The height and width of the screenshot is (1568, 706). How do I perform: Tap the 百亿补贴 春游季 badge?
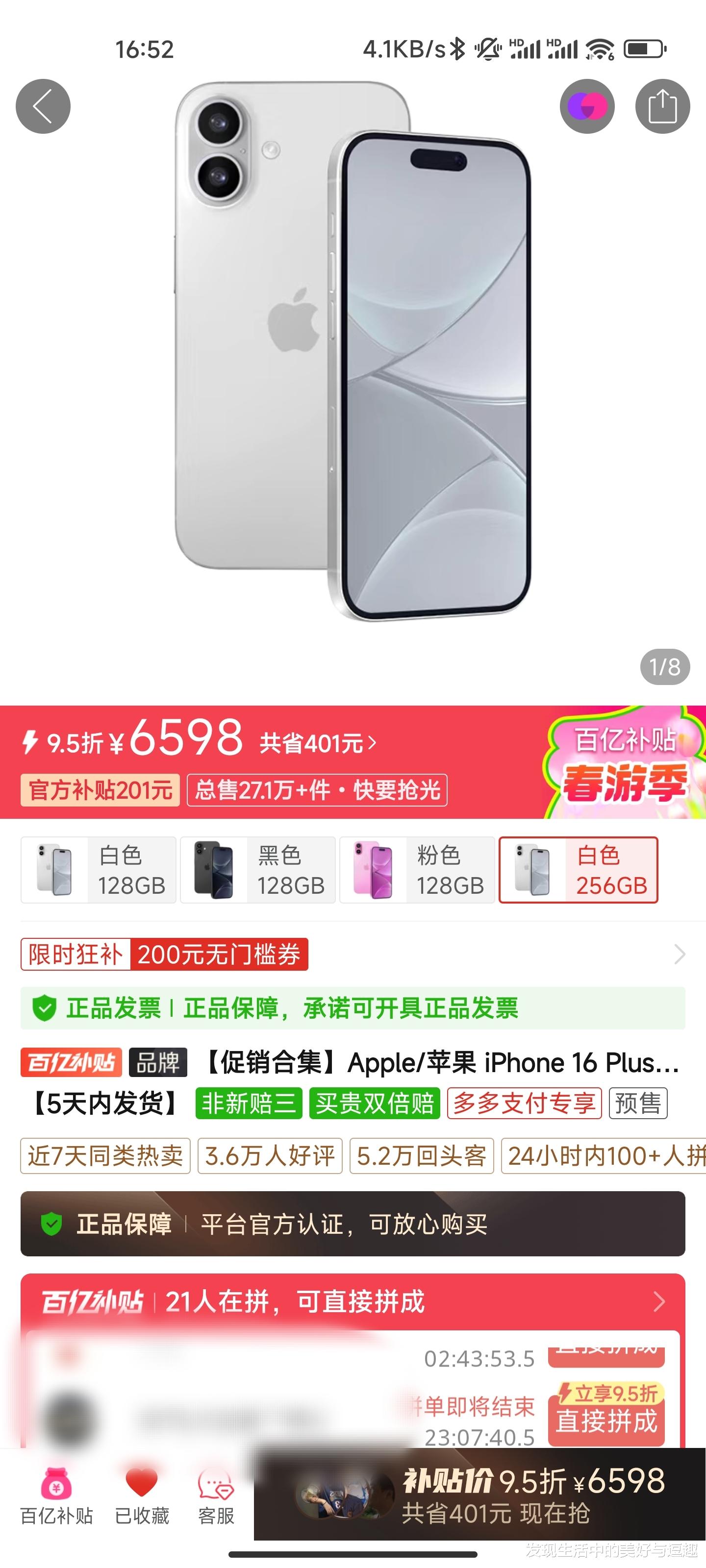coord(624,762)
